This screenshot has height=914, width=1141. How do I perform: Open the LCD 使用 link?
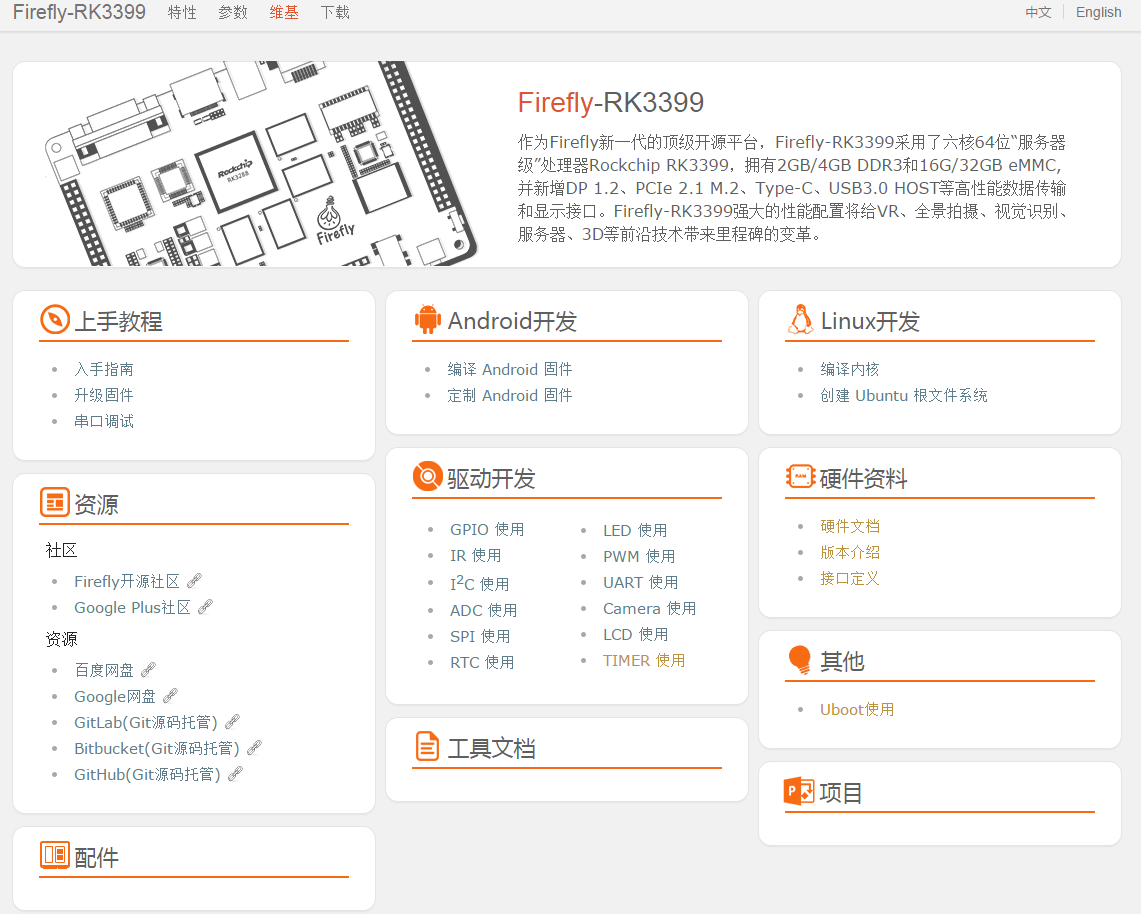tap(636, 635)
